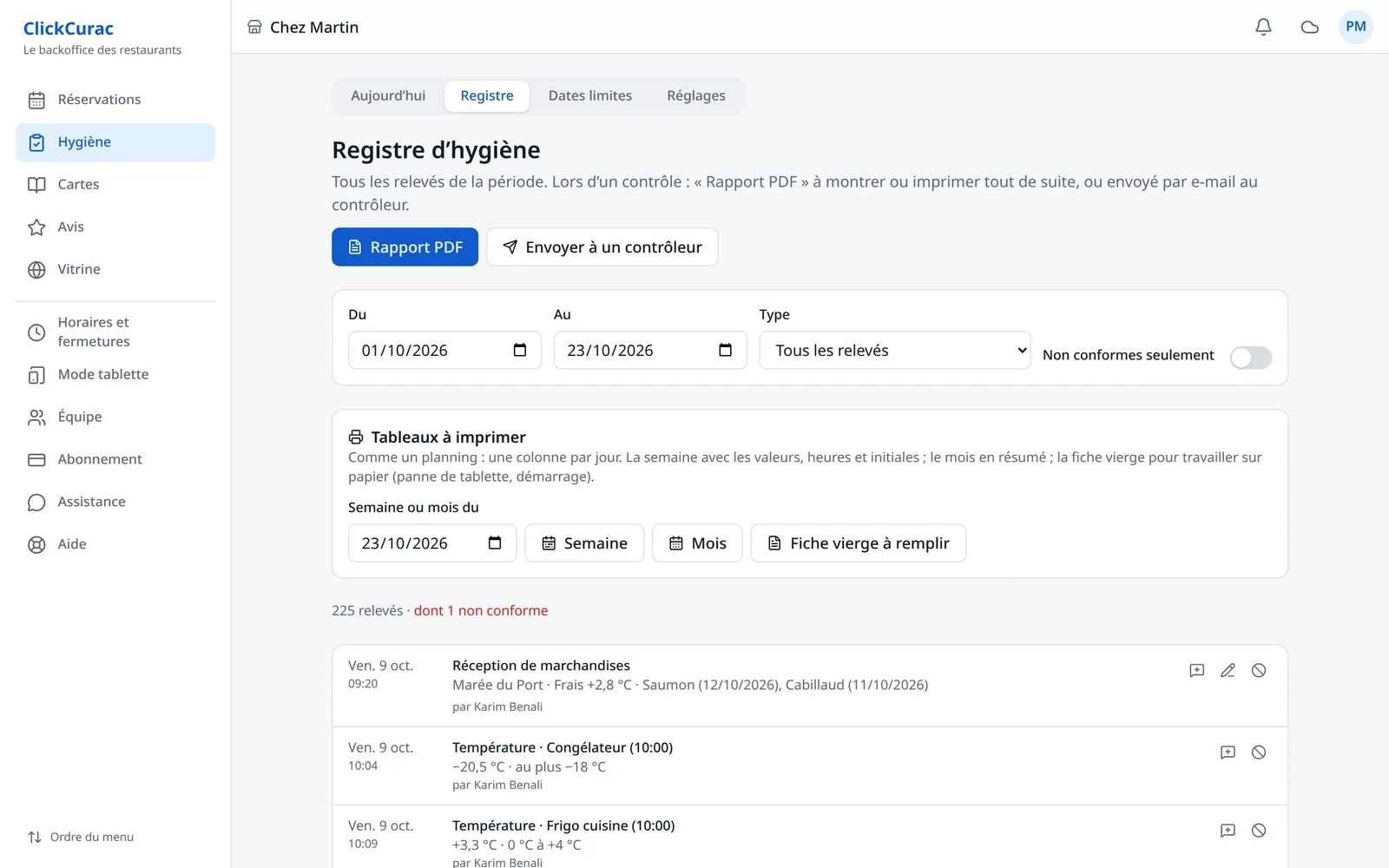Toggle Non conformes seulement switch
Image resolution: width=1389 pixels, height=868 pixels.
(1251, 357)
